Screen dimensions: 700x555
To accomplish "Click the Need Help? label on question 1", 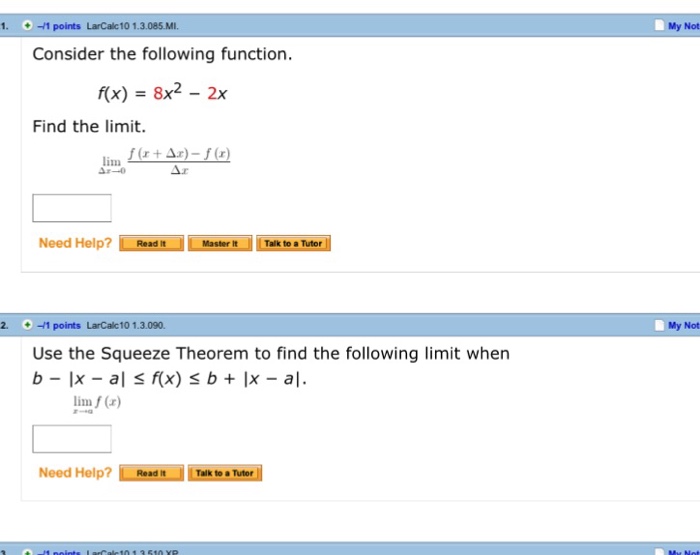I will (75, 243).
